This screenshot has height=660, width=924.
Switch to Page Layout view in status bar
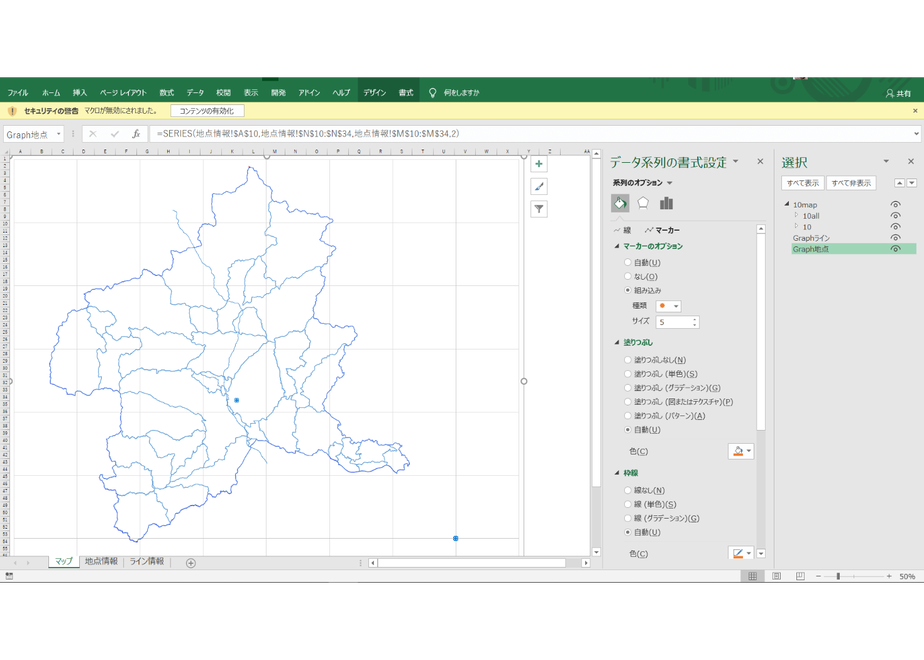tap(777, 576)
